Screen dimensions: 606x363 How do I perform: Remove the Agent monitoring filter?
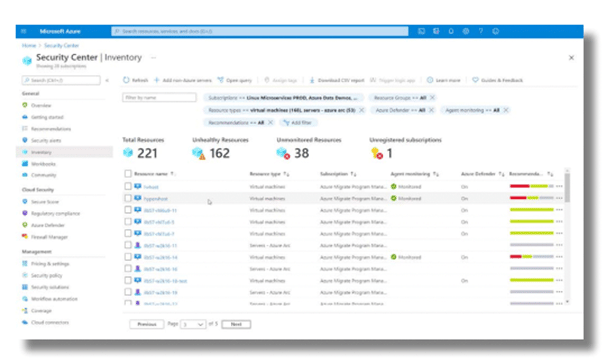tap(506, 110)
